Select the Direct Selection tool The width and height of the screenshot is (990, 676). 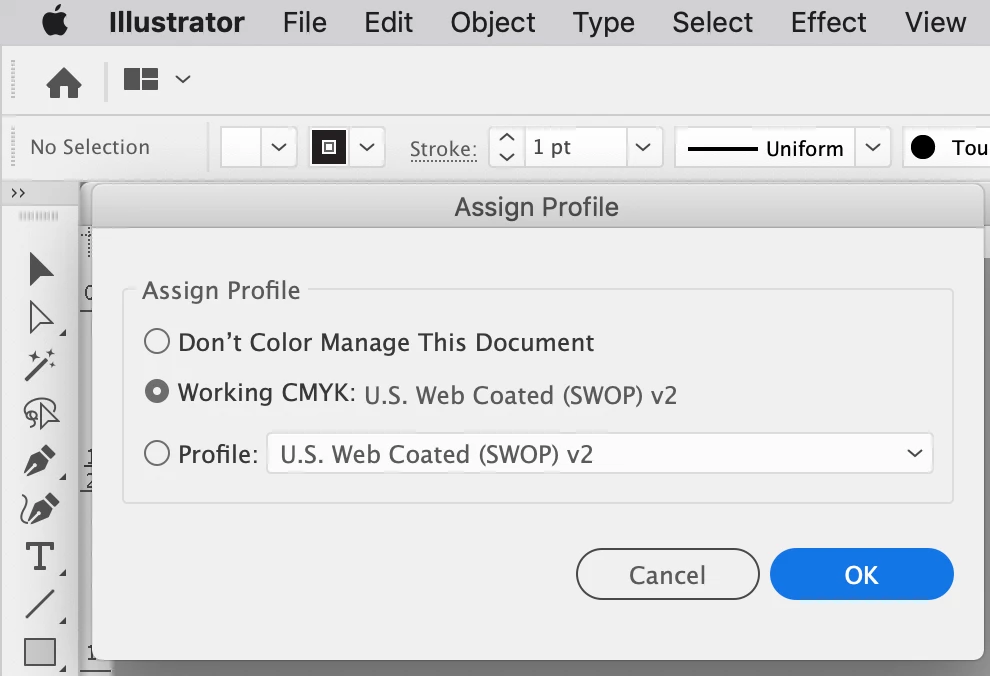pyautogui.click(x=41, y=317)
